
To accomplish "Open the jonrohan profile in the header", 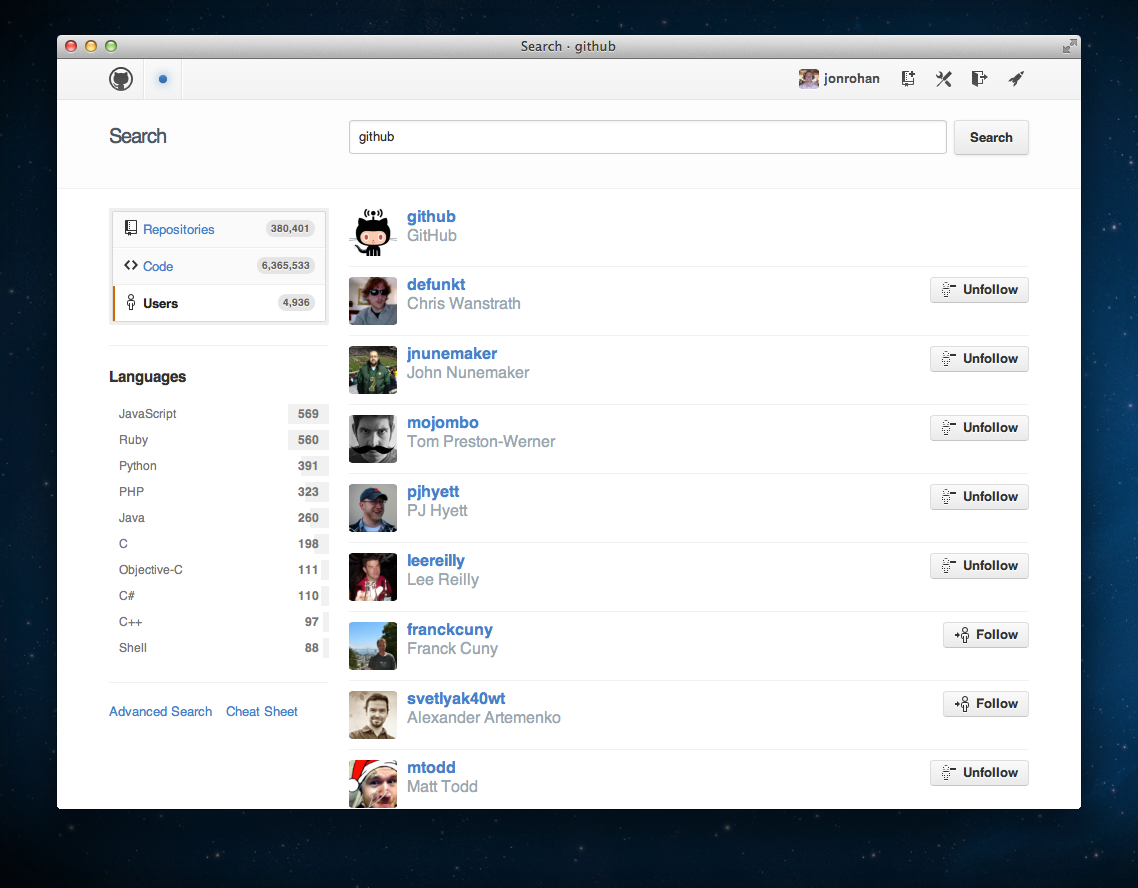I will [x=839, y=79].
